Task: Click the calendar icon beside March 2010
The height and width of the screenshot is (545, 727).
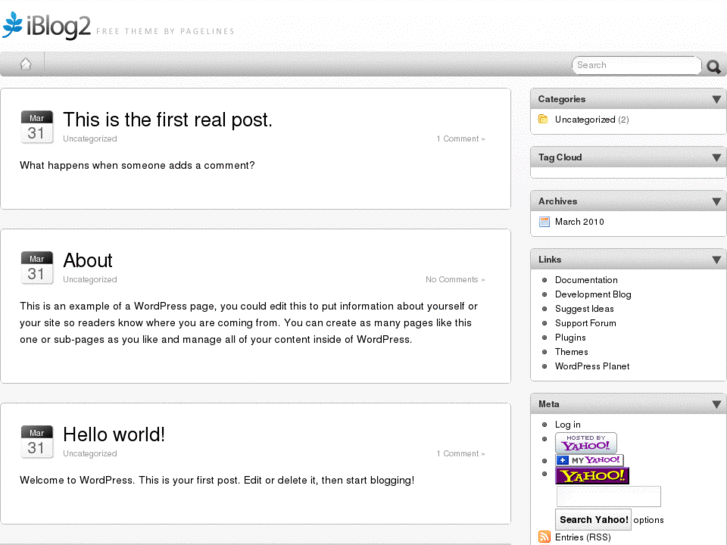Action: [x=544, y=222]
